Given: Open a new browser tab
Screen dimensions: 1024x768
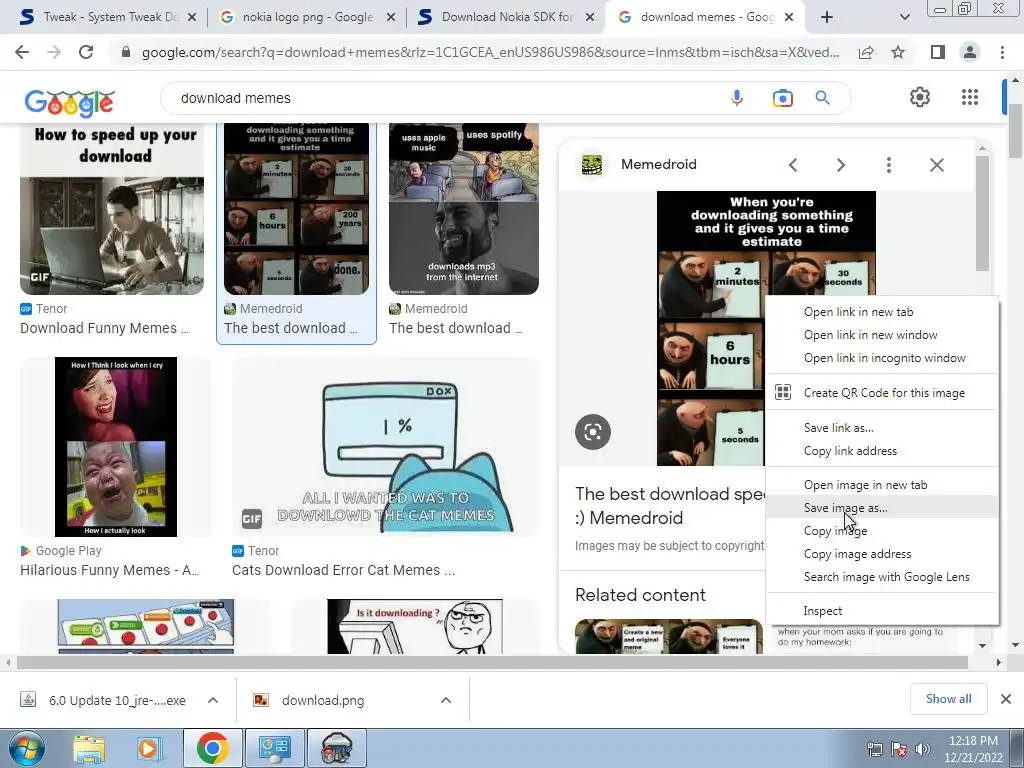Looking at the screenshot, I should [827, 17].
